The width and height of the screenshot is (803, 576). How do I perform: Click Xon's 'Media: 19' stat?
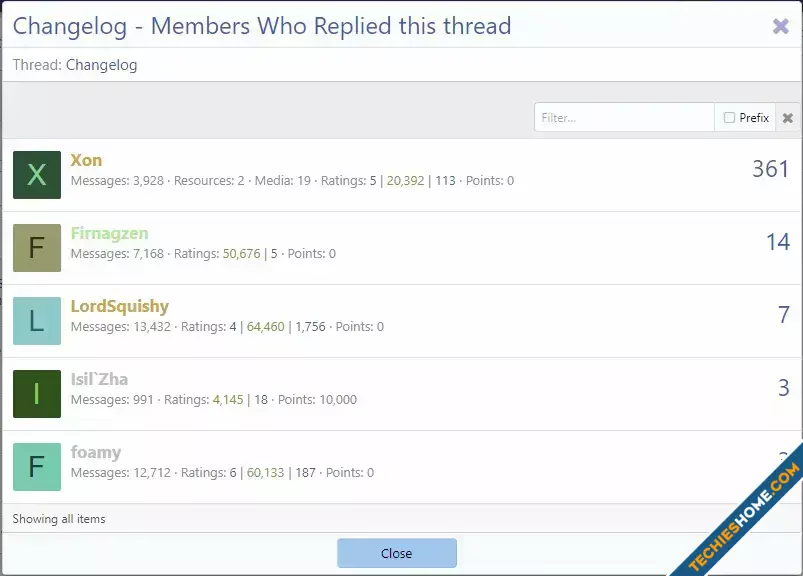tap(283, 181)
